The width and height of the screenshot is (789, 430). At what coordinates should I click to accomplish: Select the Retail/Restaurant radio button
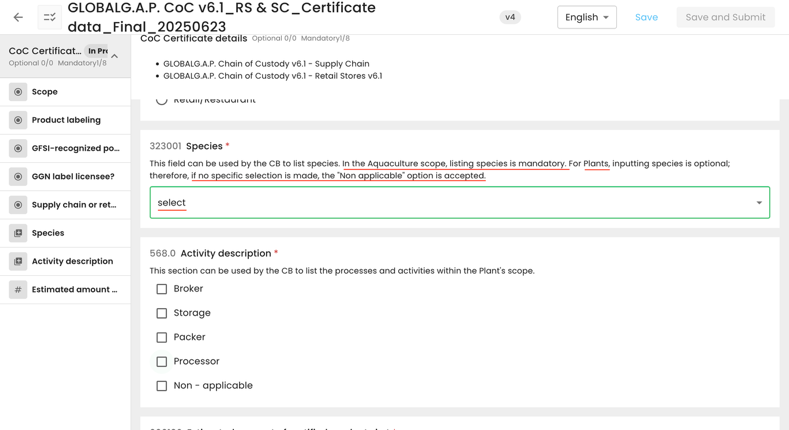pyautogui.click(x=162, y=100)
